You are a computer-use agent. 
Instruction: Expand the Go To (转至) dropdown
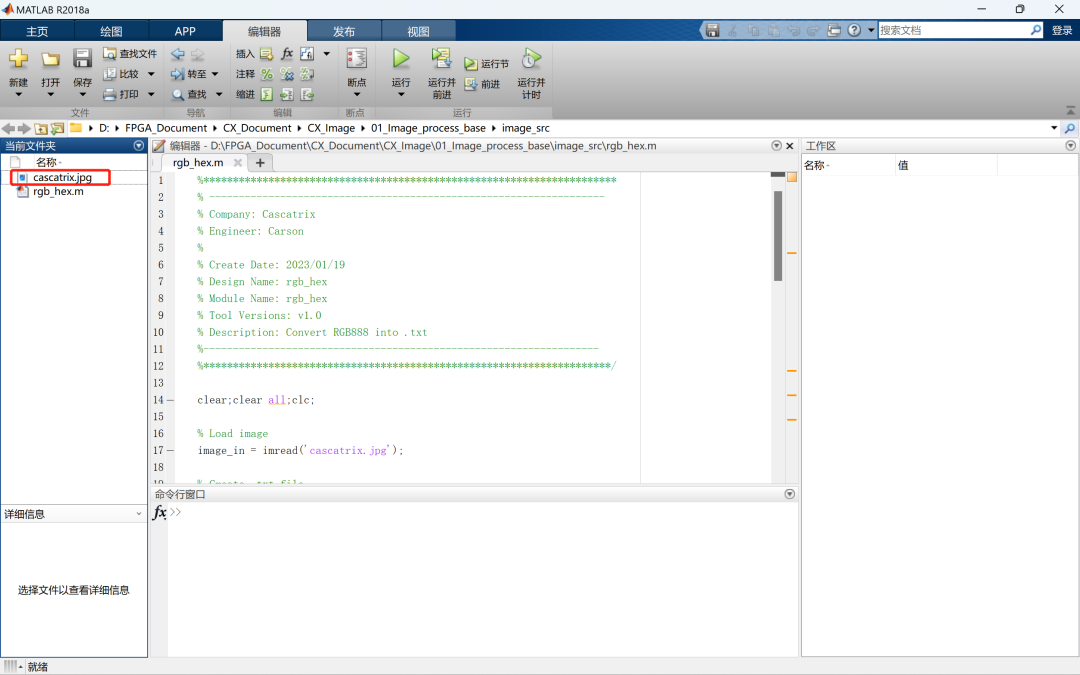tap(215, 74)
